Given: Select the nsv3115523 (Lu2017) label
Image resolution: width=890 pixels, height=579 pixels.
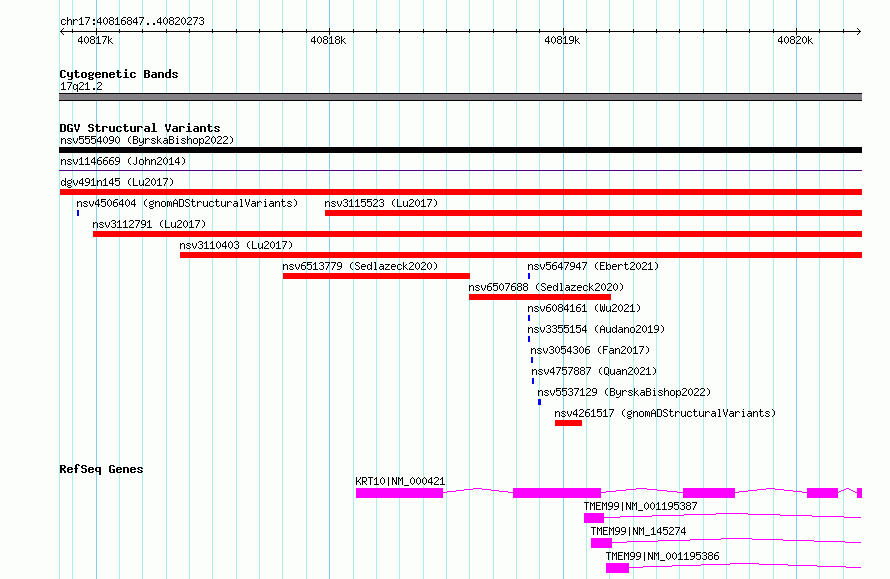Looking at the screenshot, I should pyautogui.click(x=381, y=203).
